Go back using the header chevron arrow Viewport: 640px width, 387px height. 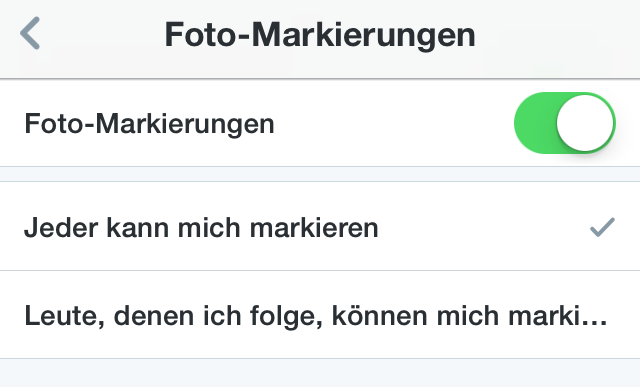(x=30, y=33)
